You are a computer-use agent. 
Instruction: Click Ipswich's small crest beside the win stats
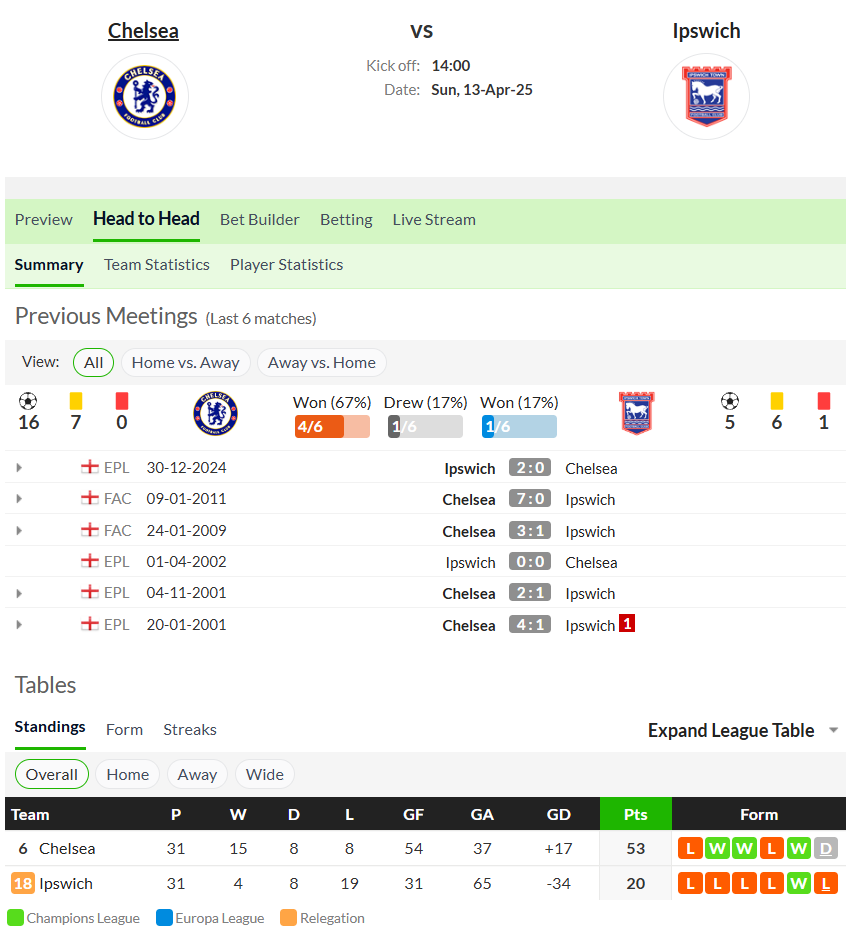pyautogui.click(x=637, y=413)
